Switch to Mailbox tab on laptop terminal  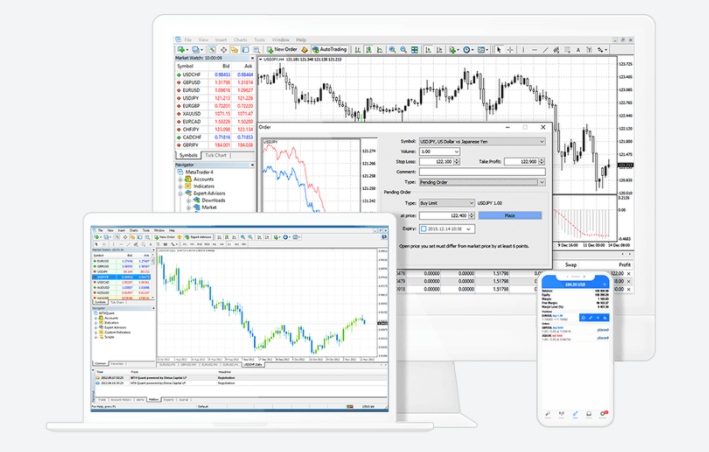click(154, 400)
